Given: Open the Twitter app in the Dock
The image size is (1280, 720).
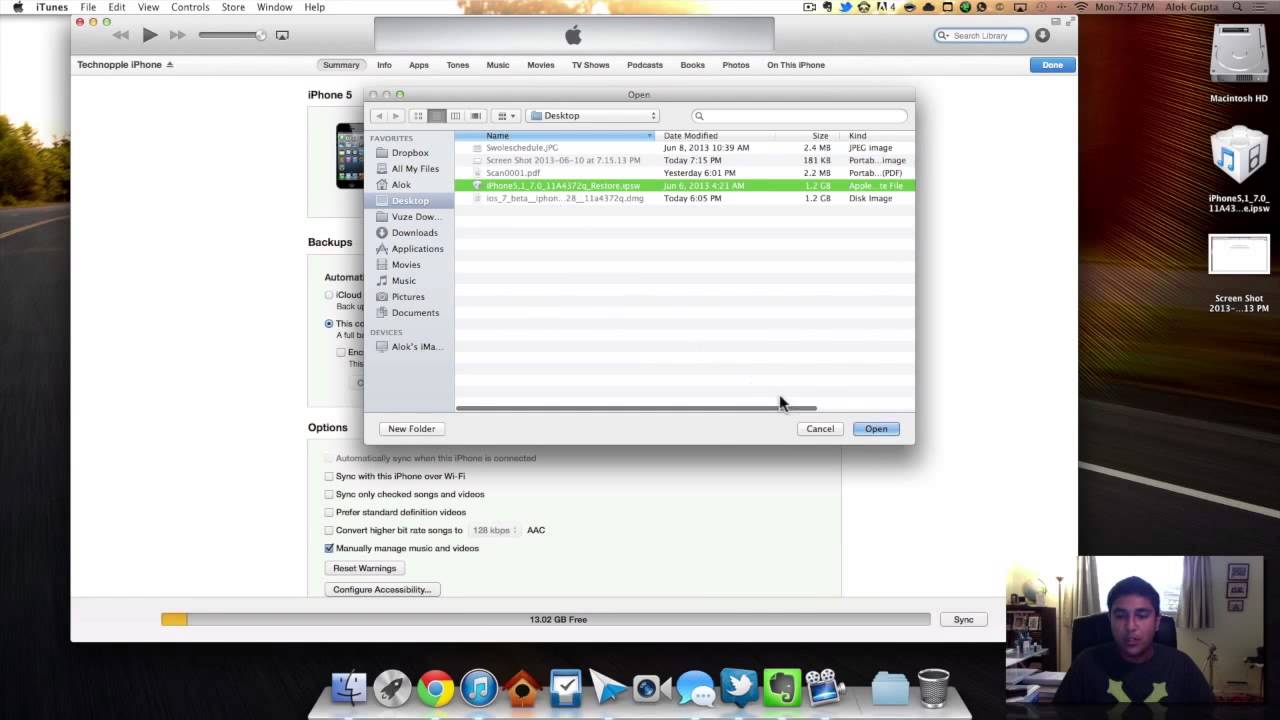Looking at the screenshot, I should [x=738, y=688].
